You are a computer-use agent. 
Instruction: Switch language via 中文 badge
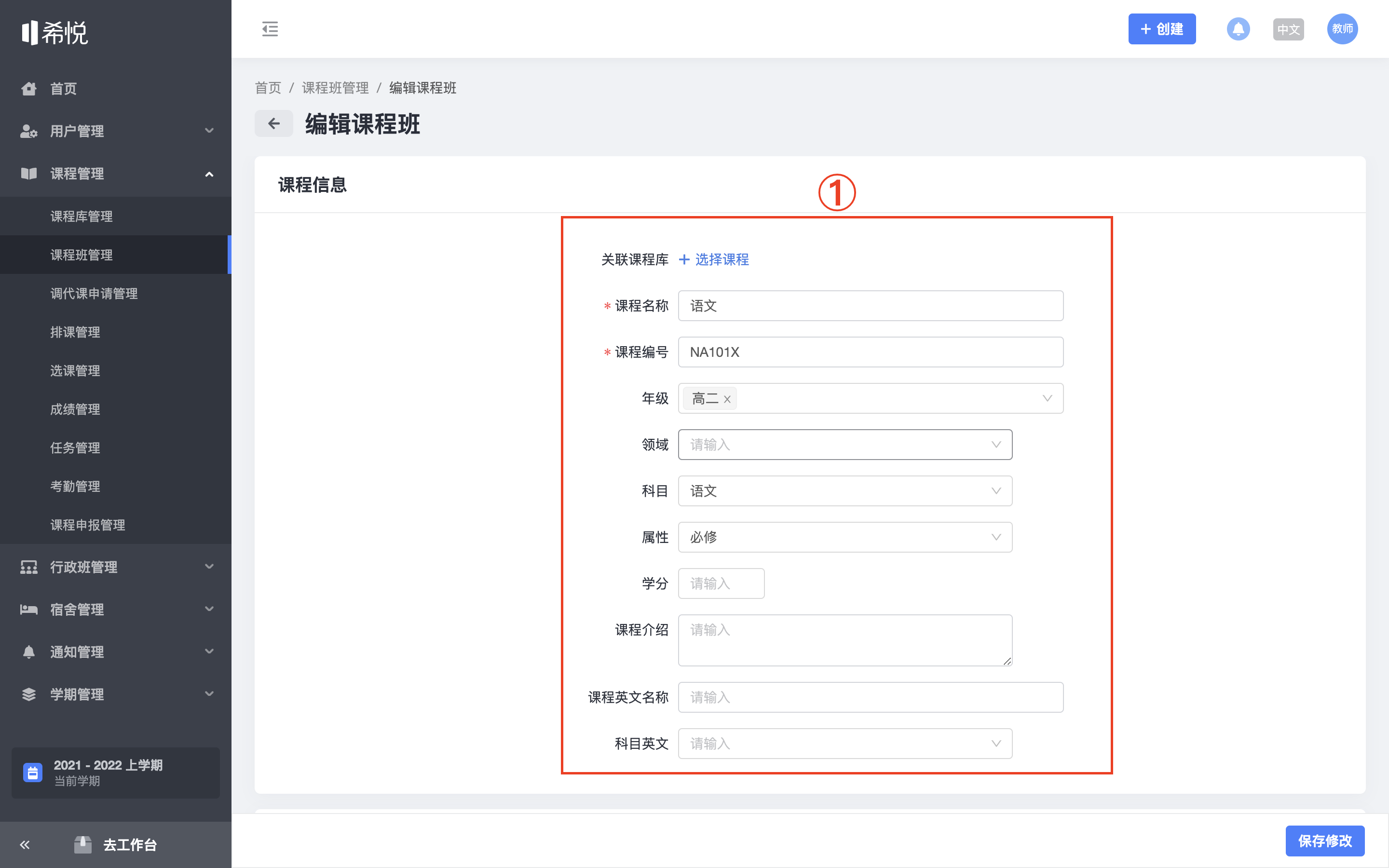coord(1288,29)
